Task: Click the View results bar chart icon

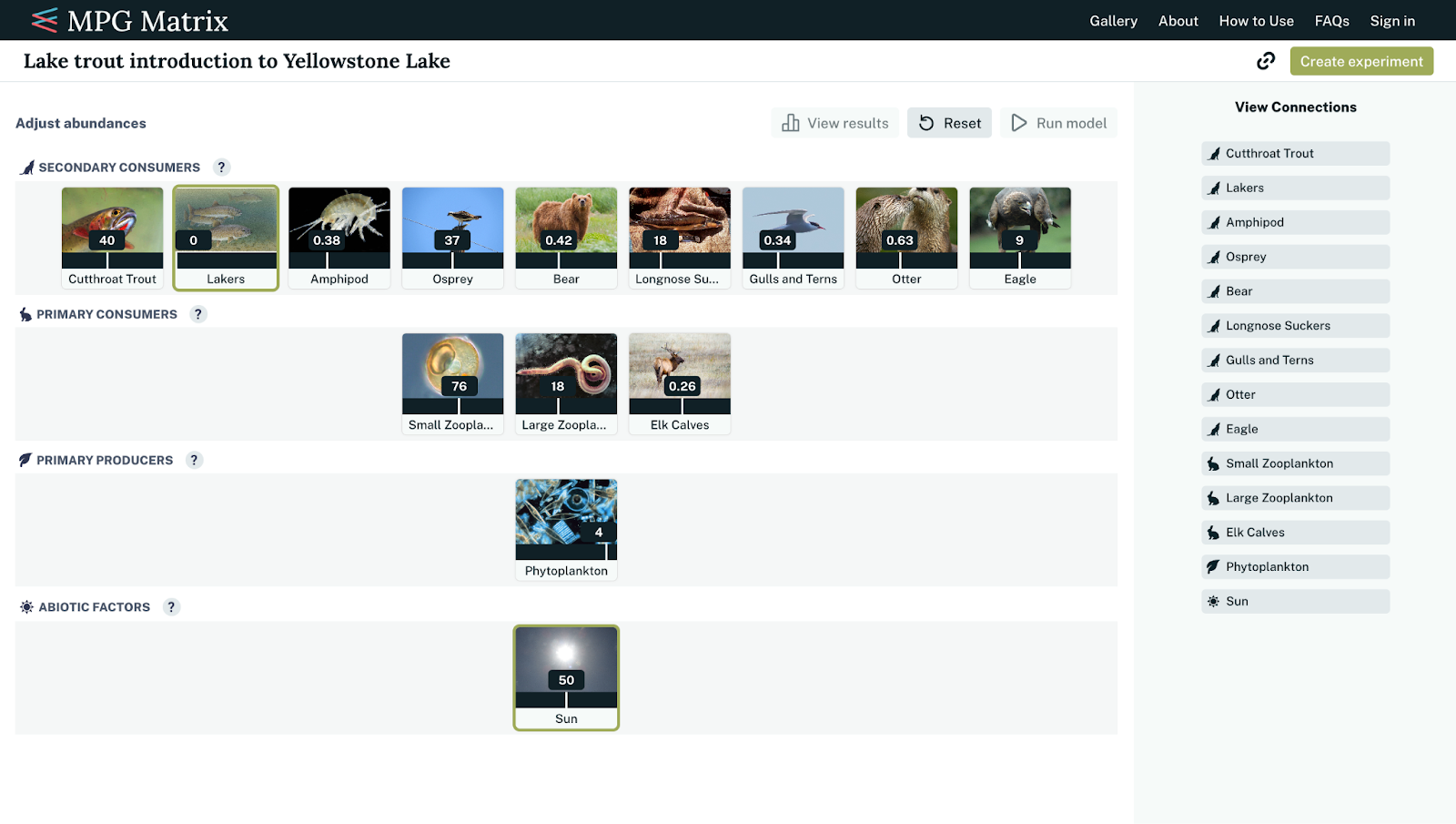Action: 791,123
